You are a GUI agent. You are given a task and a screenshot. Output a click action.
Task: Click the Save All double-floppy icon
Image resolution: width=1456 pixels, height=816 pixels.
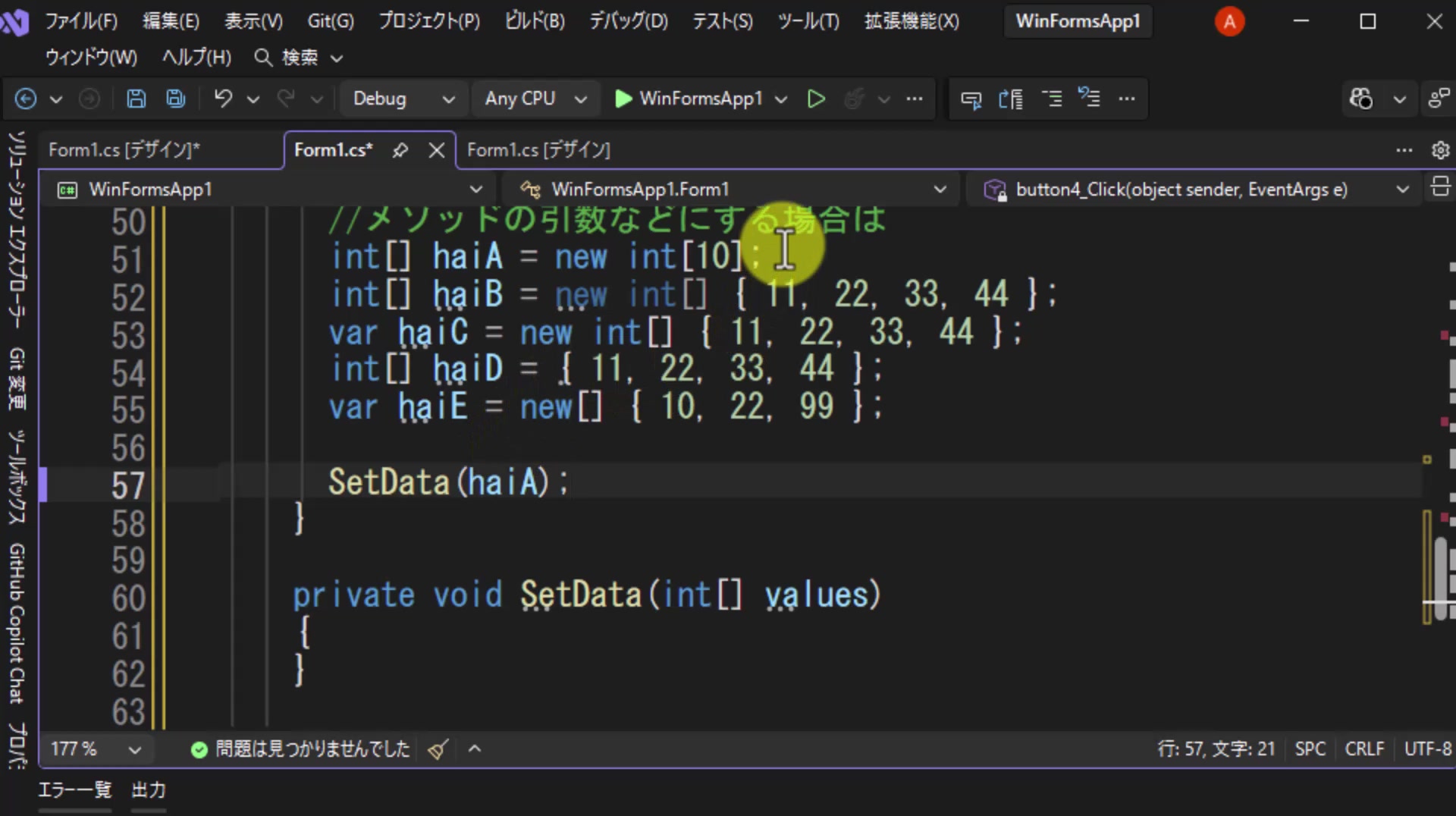pyautogui.click(x=176, y=99)
